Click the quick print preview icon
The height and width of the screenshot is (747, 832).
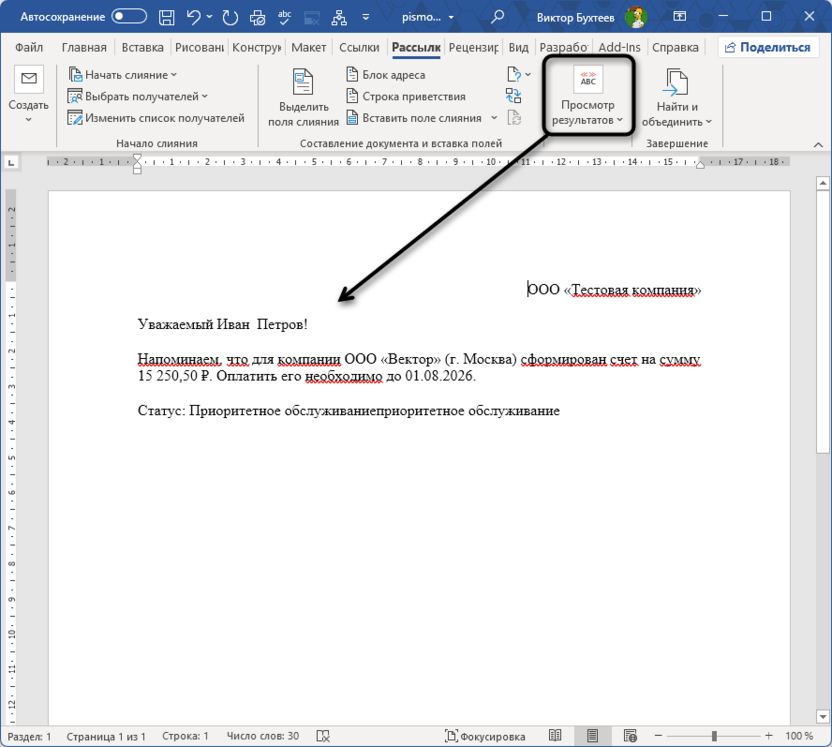point(257,18)
